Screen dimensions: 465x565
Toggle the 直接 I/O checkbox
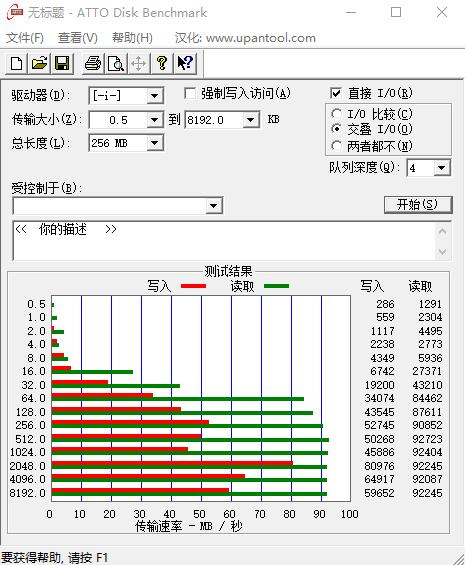pyautogui.click(x=336, y=93)
